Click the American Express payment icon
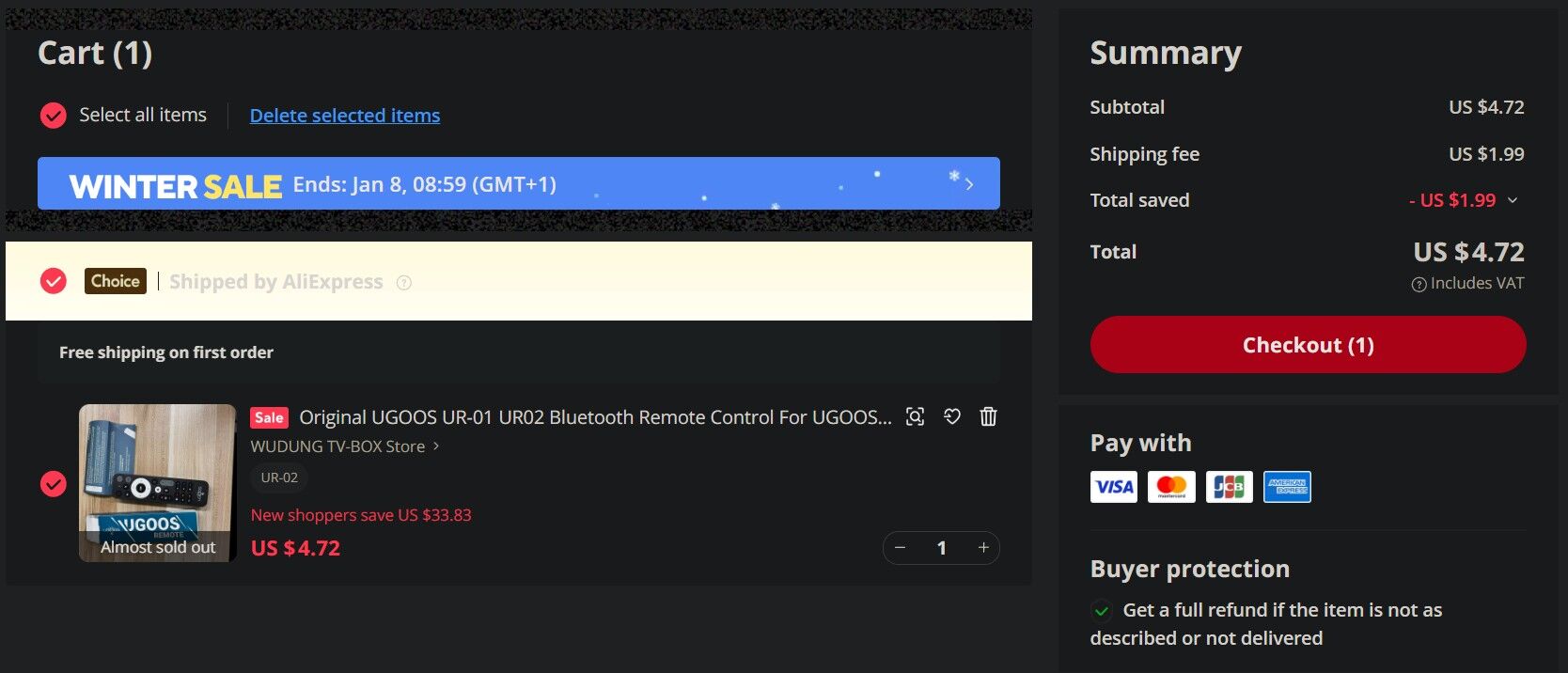 pyautogui.click(x=1287, y=487)
